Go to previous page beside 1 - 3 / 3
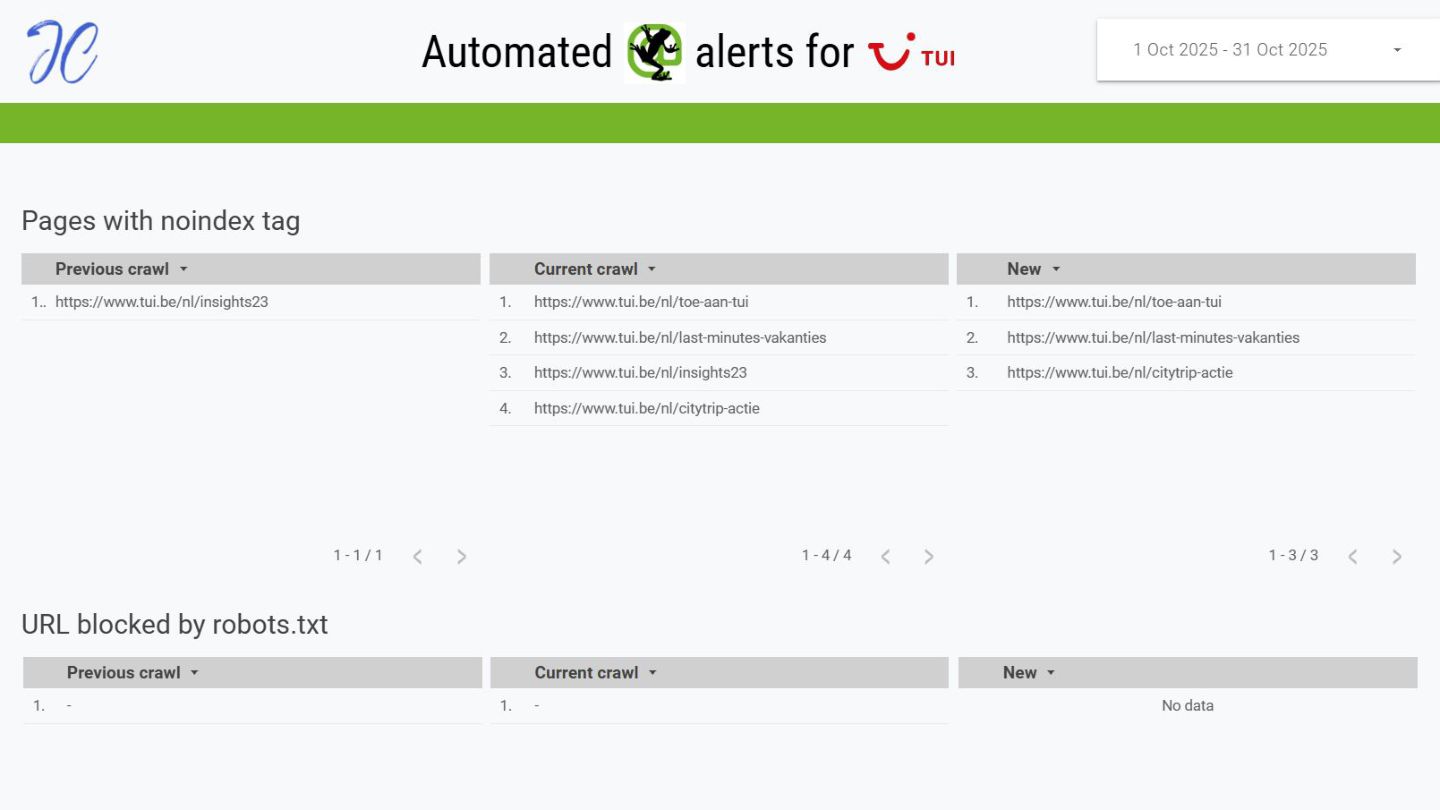Image resolution: width=1440 pixels, height=810 pixels. coord(1353,556)
